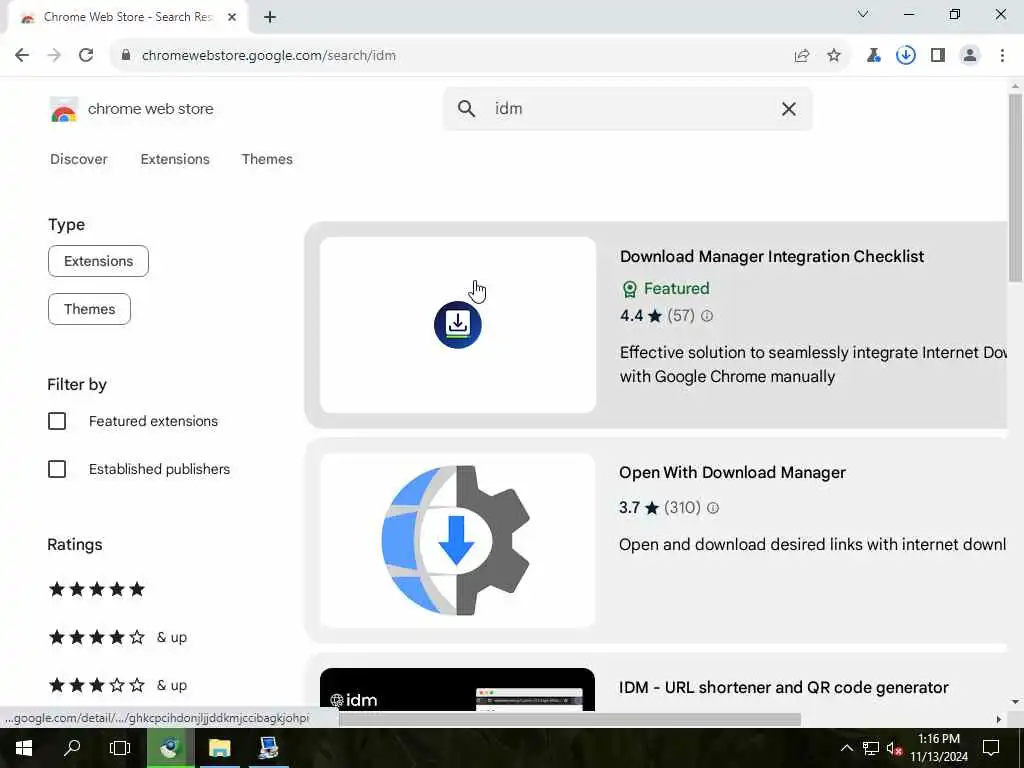
Task: Open the downloads toolbar icon
Action: coord(906,56)
